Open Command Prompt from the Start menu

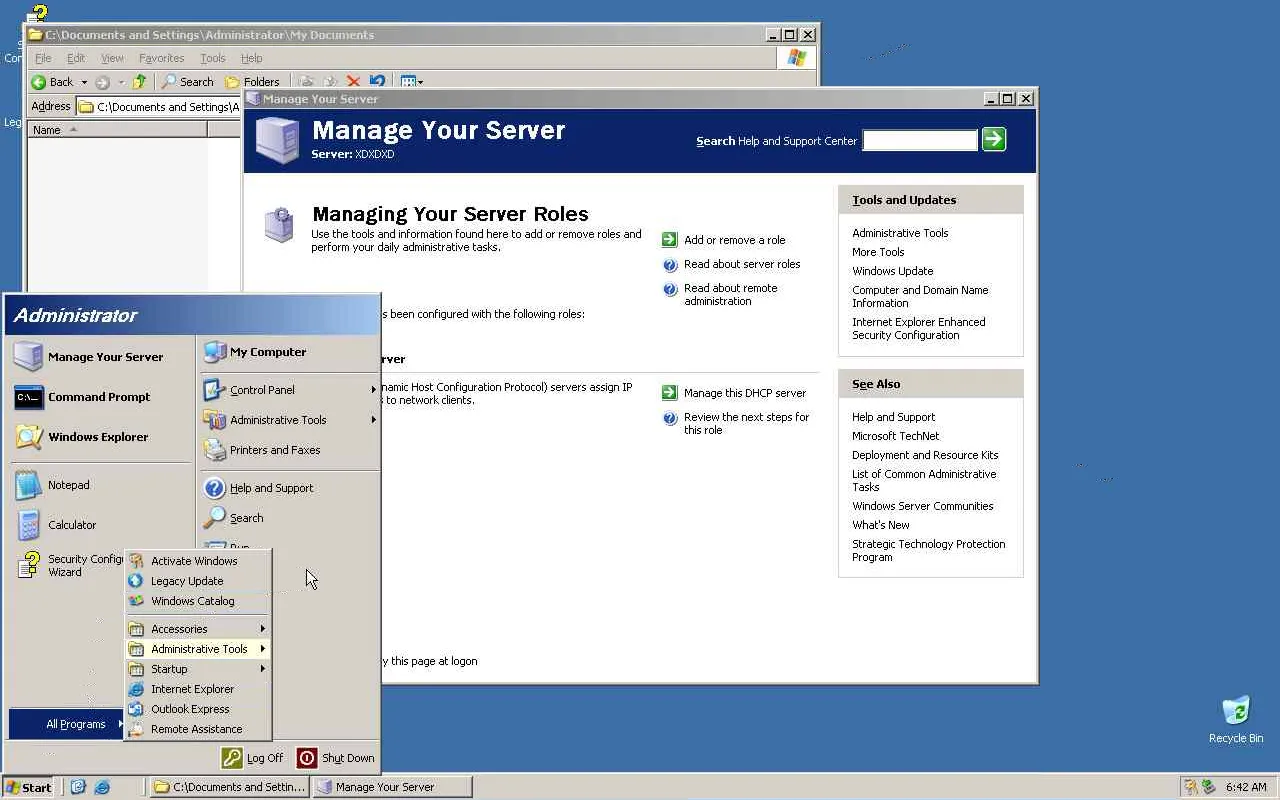98,397
